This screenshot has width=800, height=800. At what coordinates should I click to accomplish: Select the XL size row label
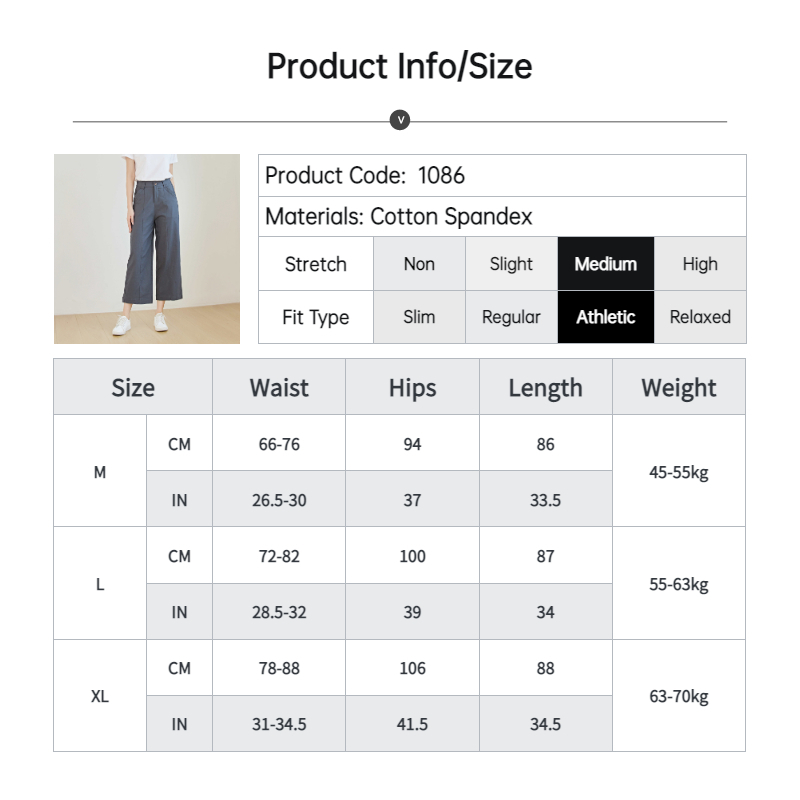pos(100,695)
